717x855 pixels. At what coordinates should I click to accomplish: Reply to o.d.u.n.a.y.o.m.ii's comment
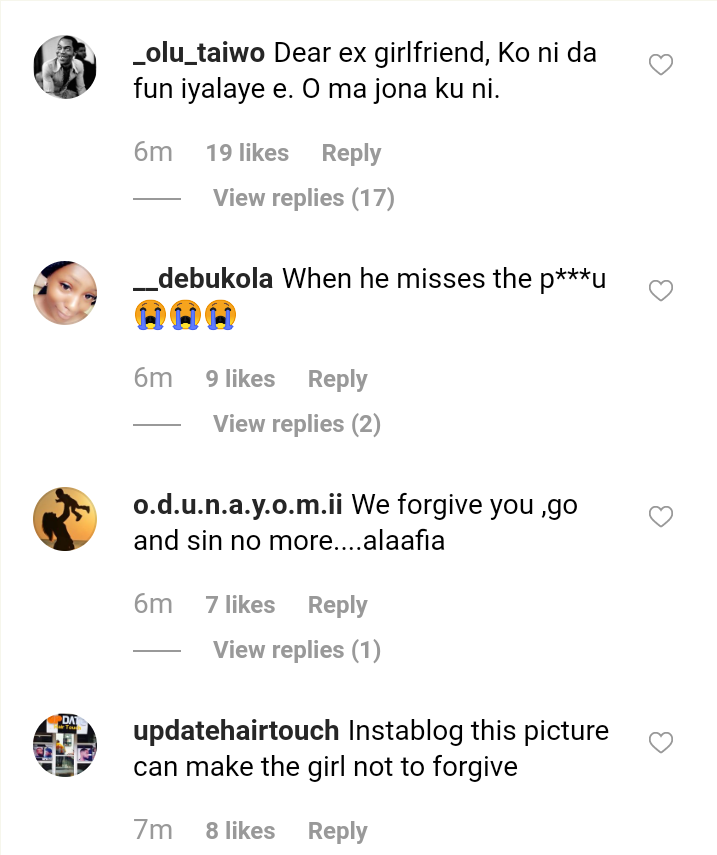click(x=337, y=605)
